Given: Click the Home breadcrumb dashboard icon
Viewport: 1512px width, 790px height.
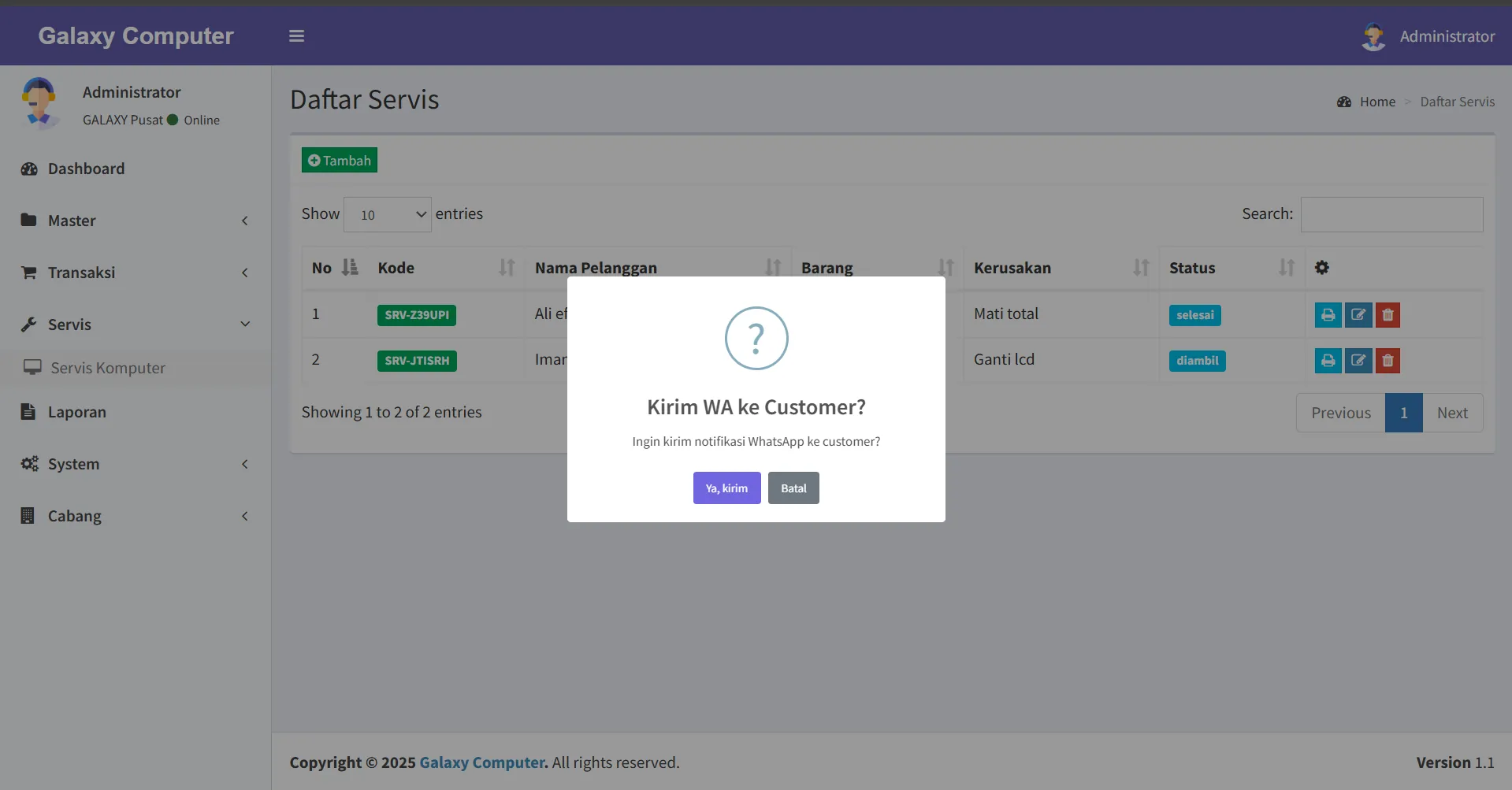Looking at the screenshot, I should 1344,102.
